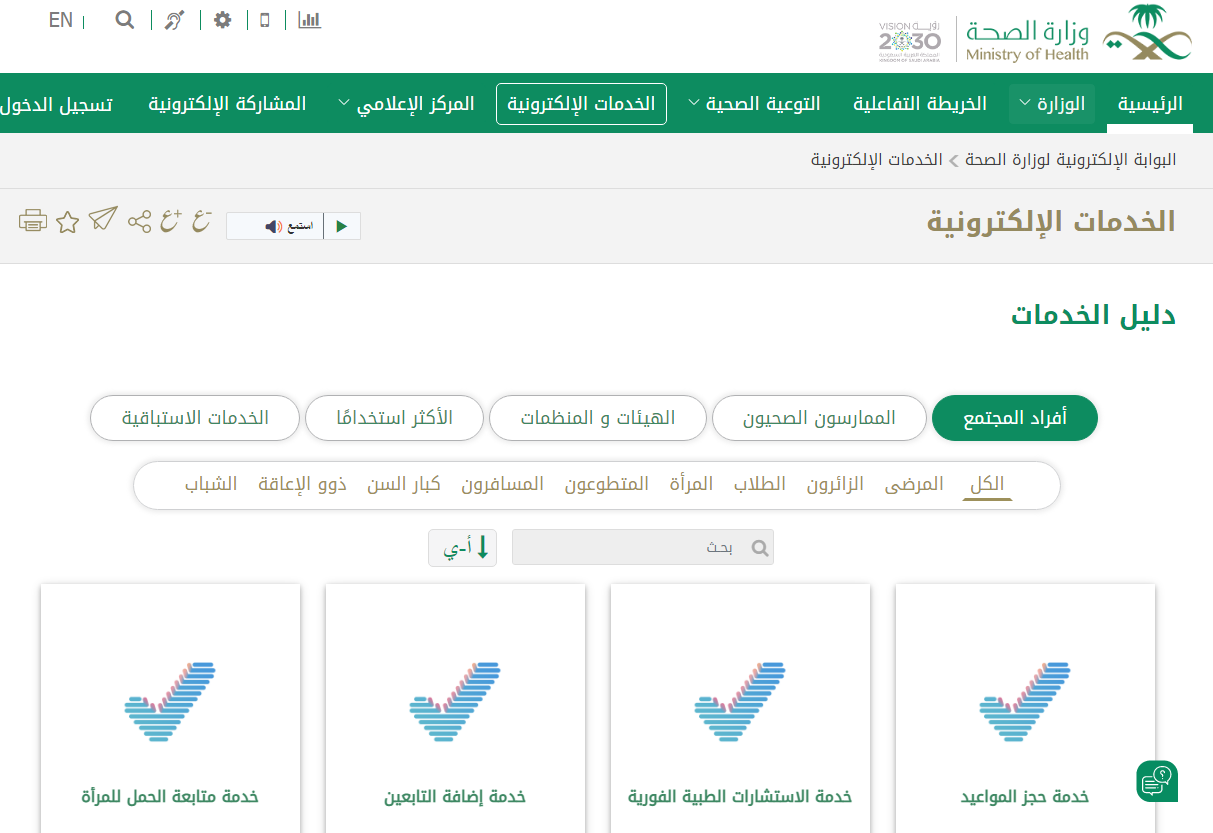
Task: Toggle the أ-ي alphabetical sort button
Action: click(x=462, y=548)
